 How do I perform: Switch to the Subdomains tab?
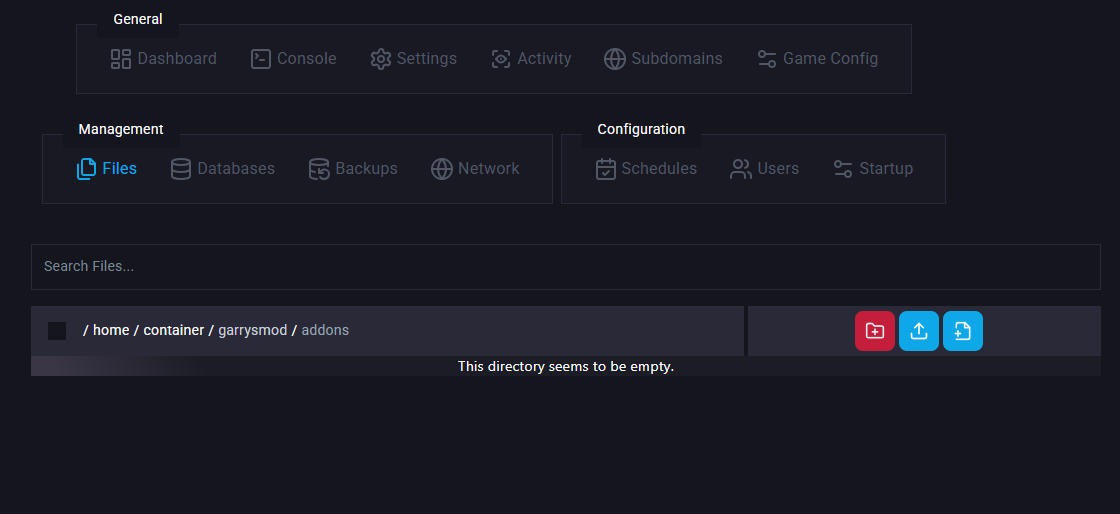(x=663, y=59)
